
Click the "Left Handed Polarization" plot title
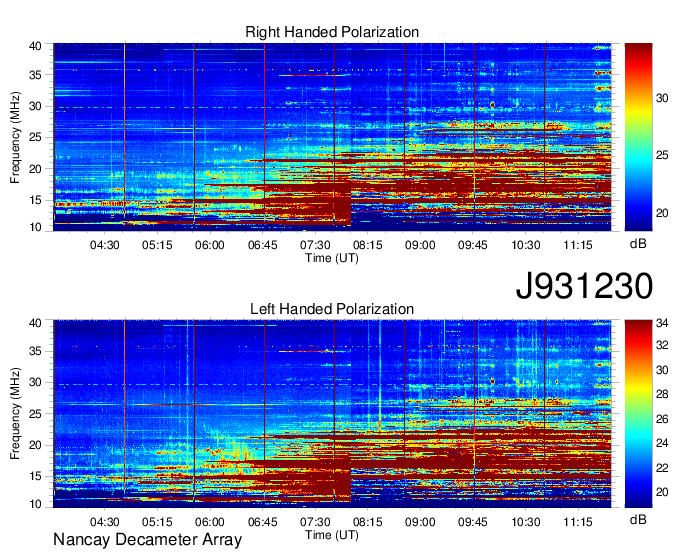332,309
